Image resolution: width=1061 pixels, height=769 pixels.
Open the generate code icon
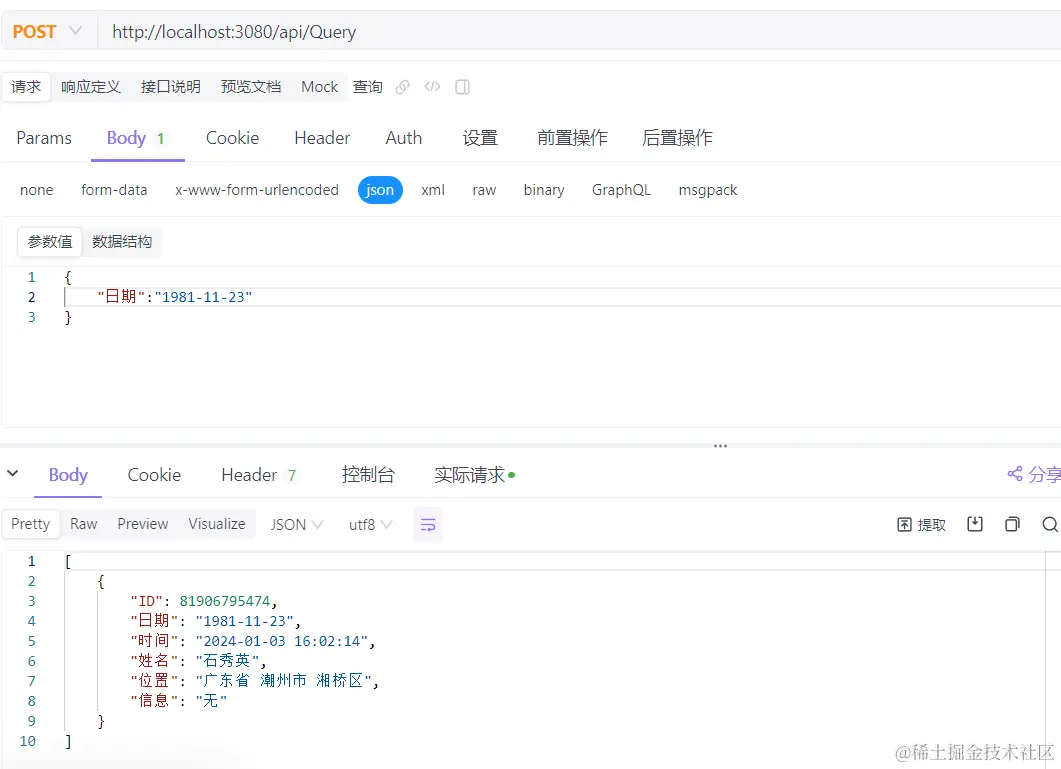pyautogui.click(x=432, y=87)
